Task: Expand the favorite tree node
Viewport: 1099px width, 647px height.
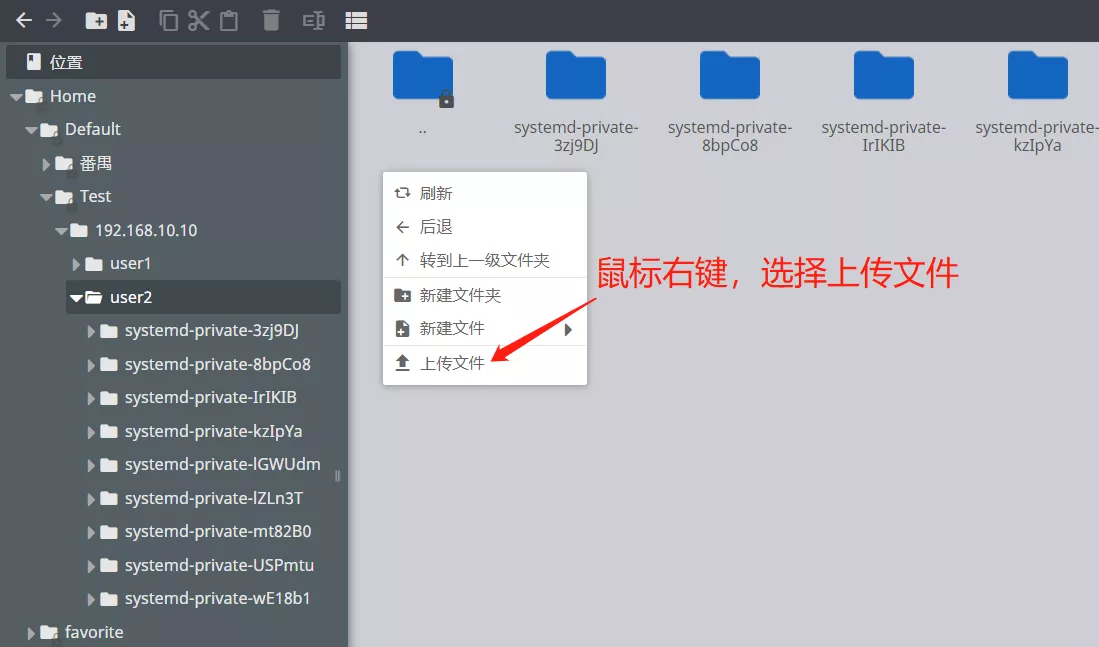Action: coord(31,633)
